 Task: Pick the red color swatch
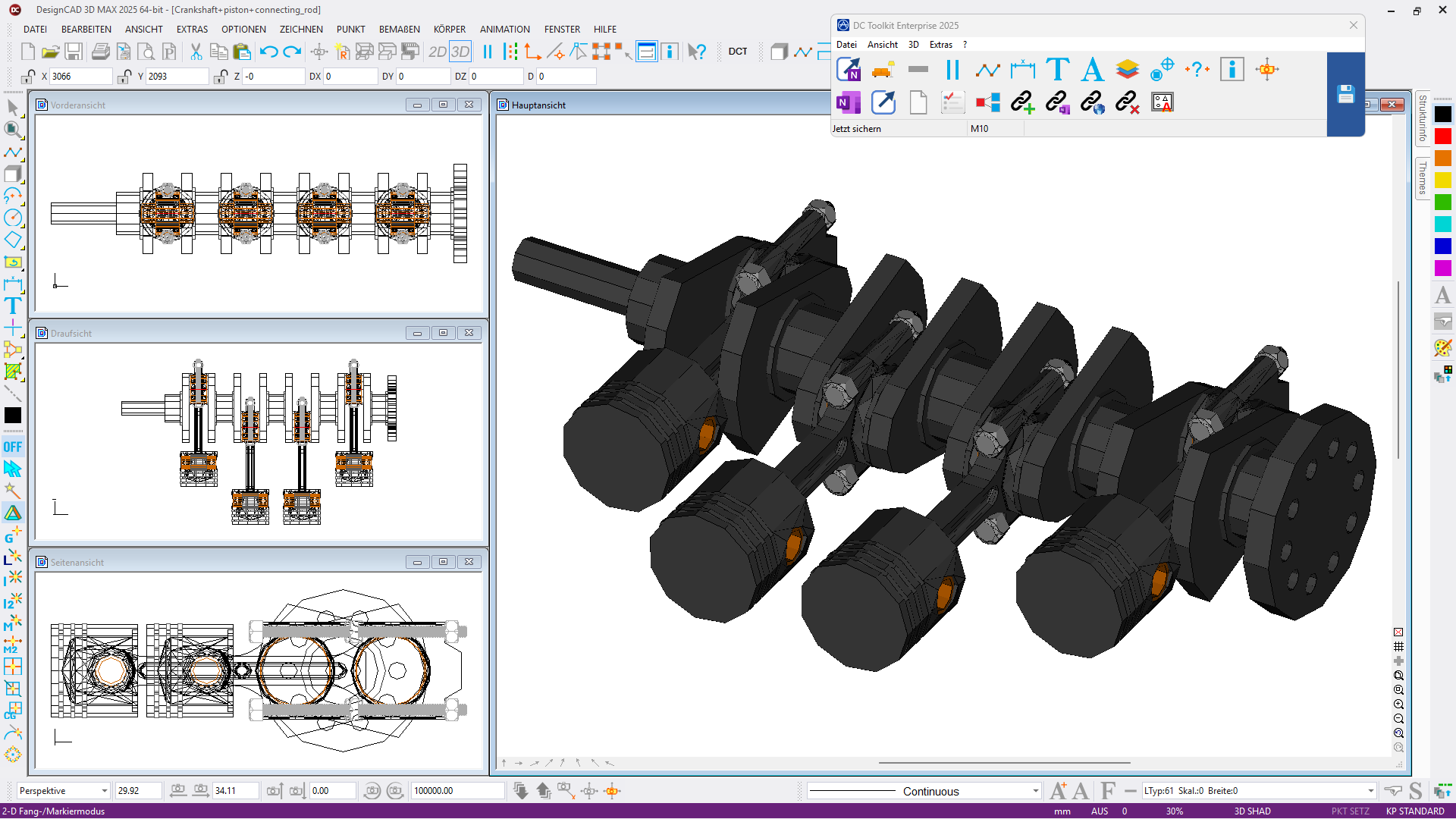[x=1442, y=136]
